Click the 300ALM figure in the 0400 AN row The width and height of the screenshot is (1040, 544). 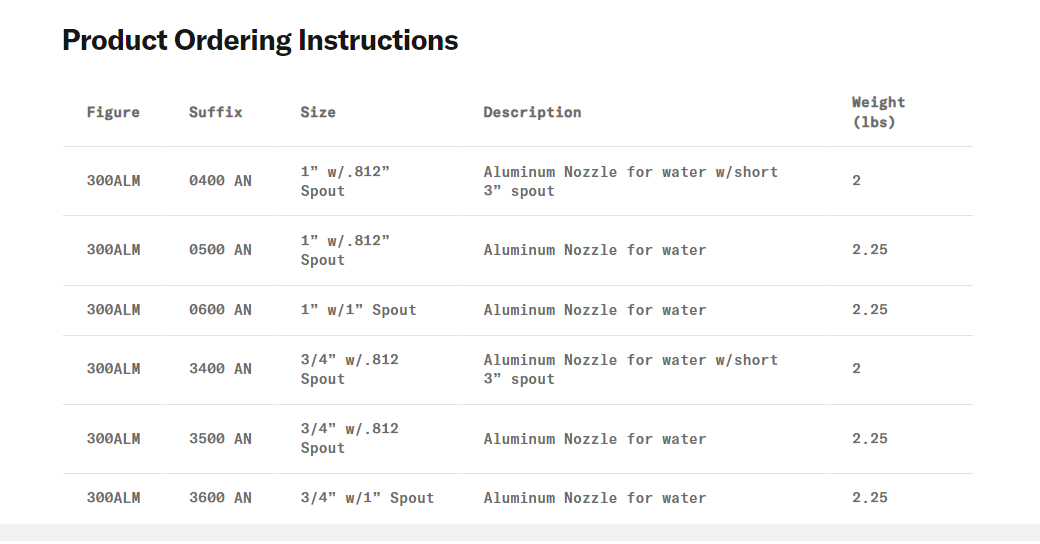pos(113,181)
